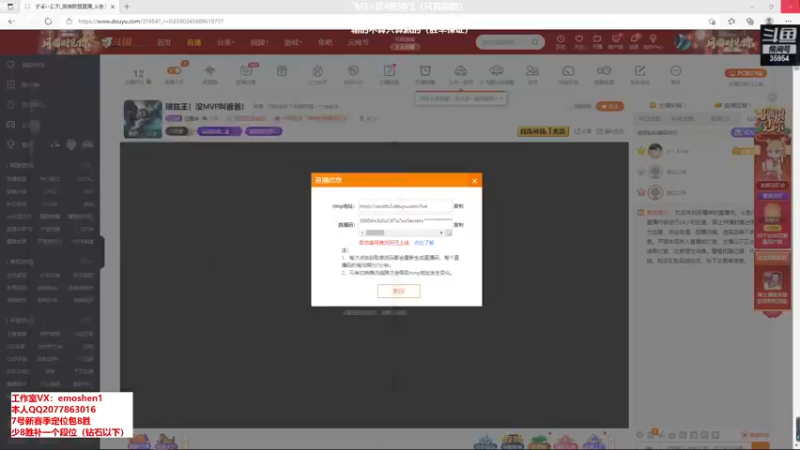This screenshot has height=450, width=800.
Task: Open the map pin icon in header
Action: 653,39
